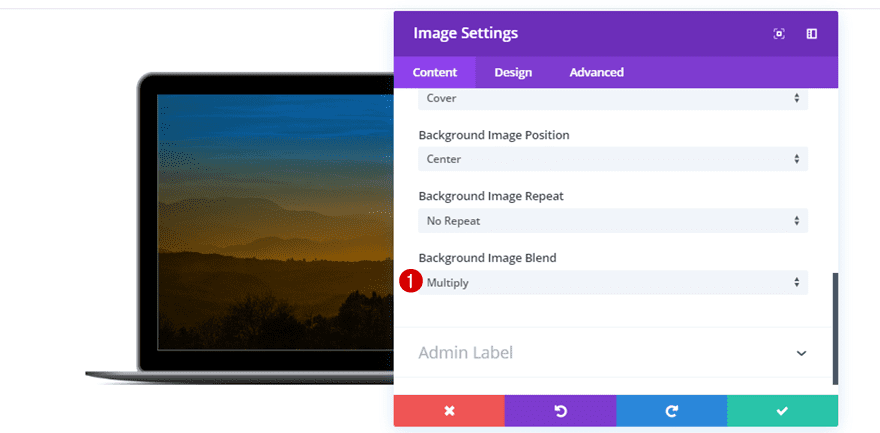
Task: Open the Multiply blend mode dropdown
Action: coord(612,283)
